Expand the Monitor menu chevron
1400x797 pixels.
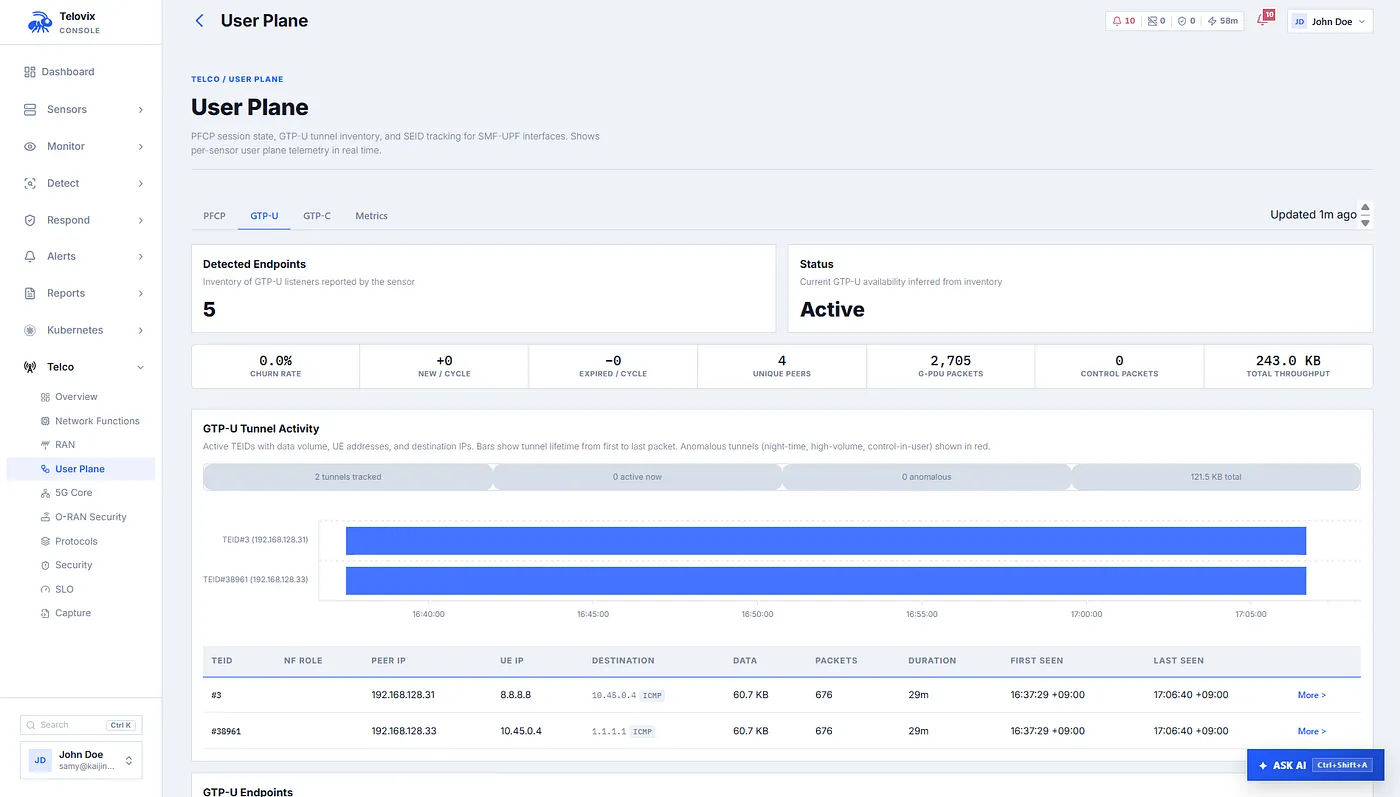click(141, 147)
